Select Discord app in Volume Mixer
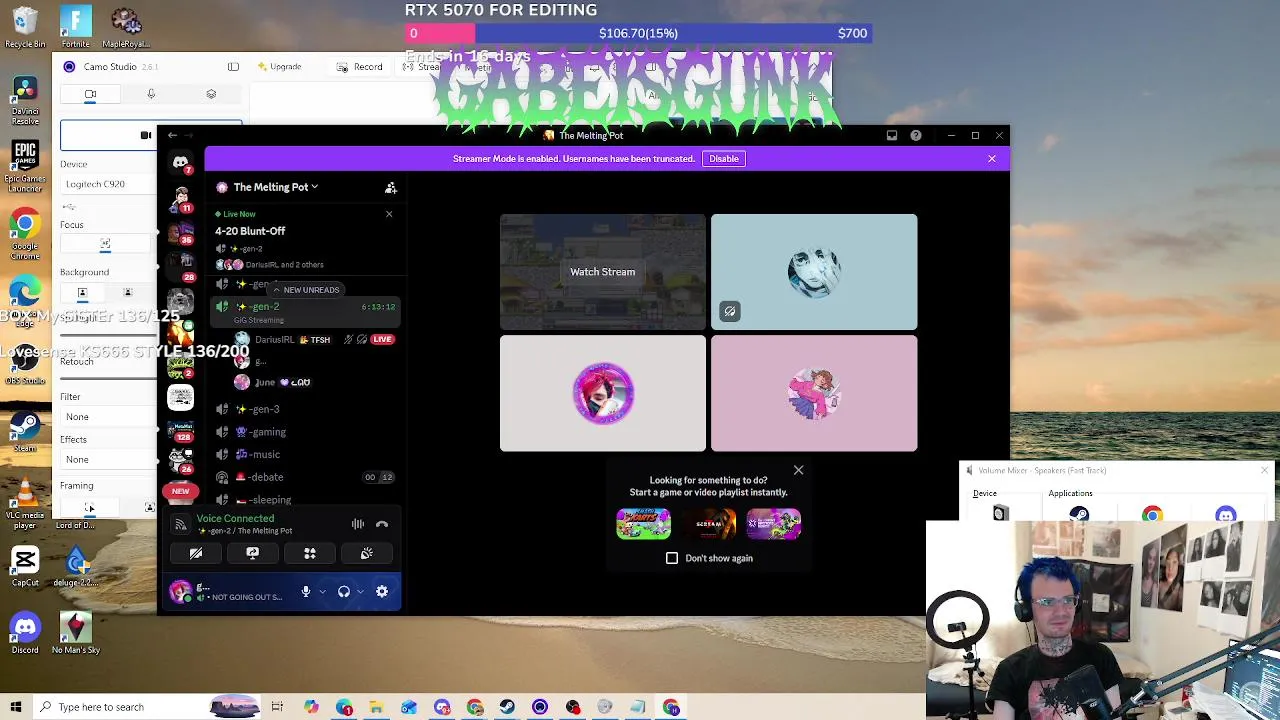This screenshot has height=720, width=1280. (1226, 514)
